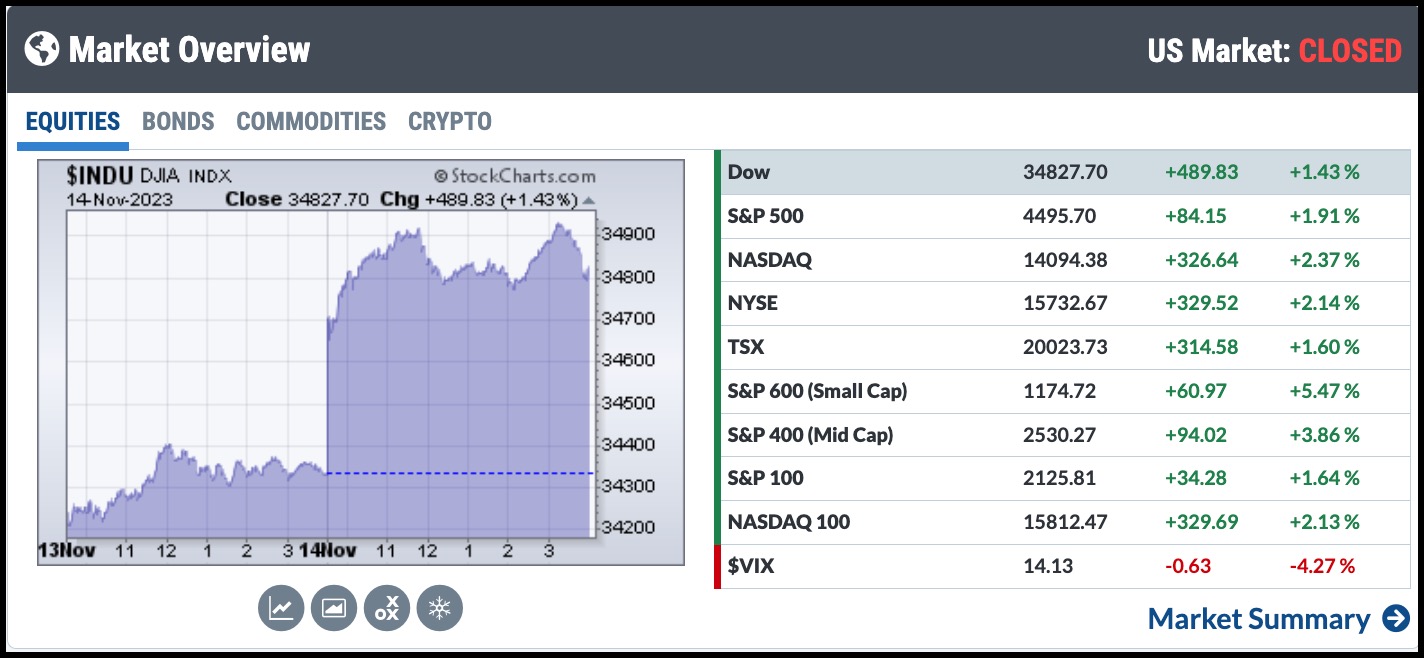
Task: Open the Commodities tab
Action: pos(311,122)
